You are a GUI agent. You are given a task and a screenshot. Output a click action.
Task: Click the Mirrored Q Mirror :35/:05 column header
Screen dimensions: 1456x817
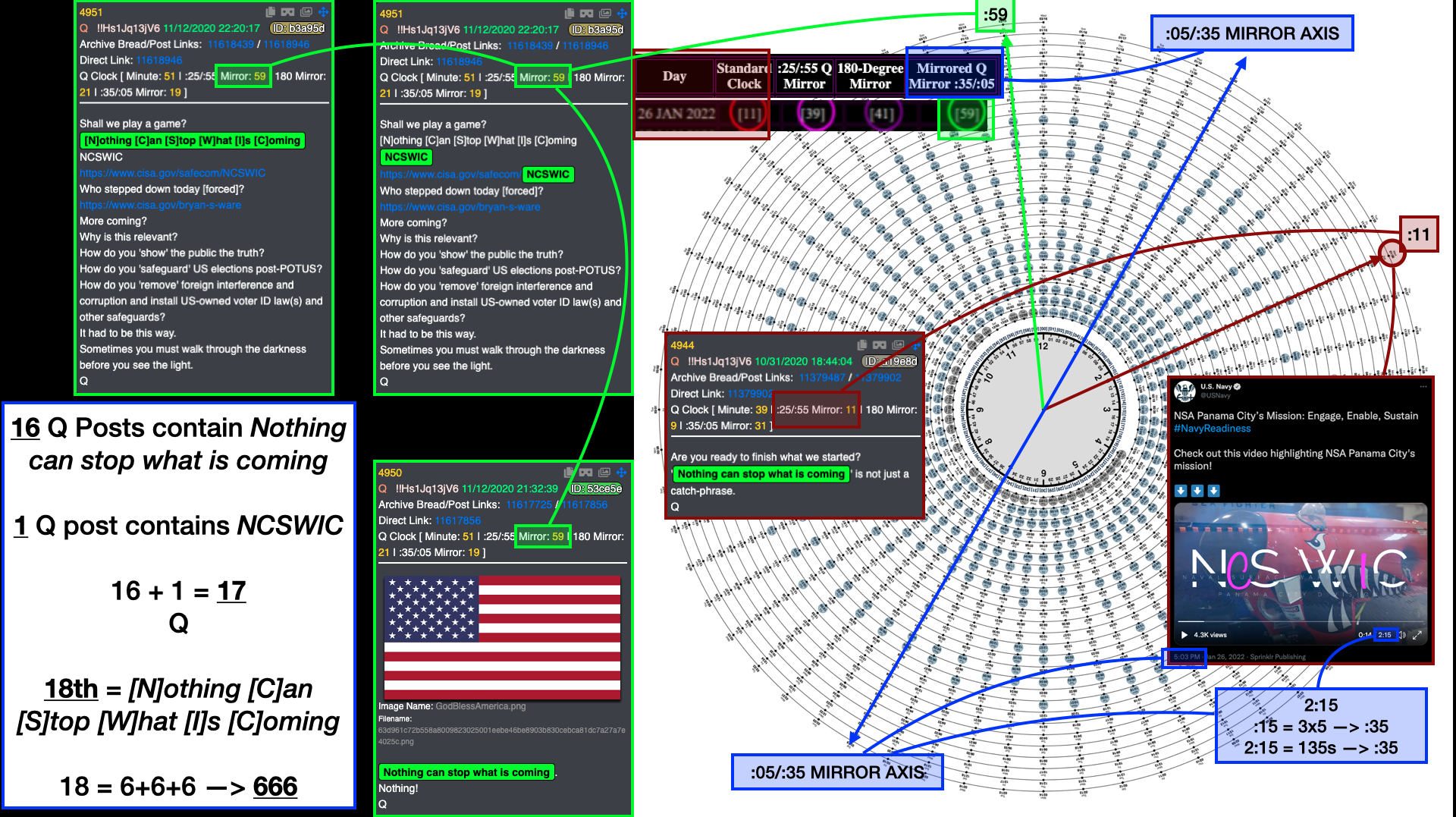(952, 76)
